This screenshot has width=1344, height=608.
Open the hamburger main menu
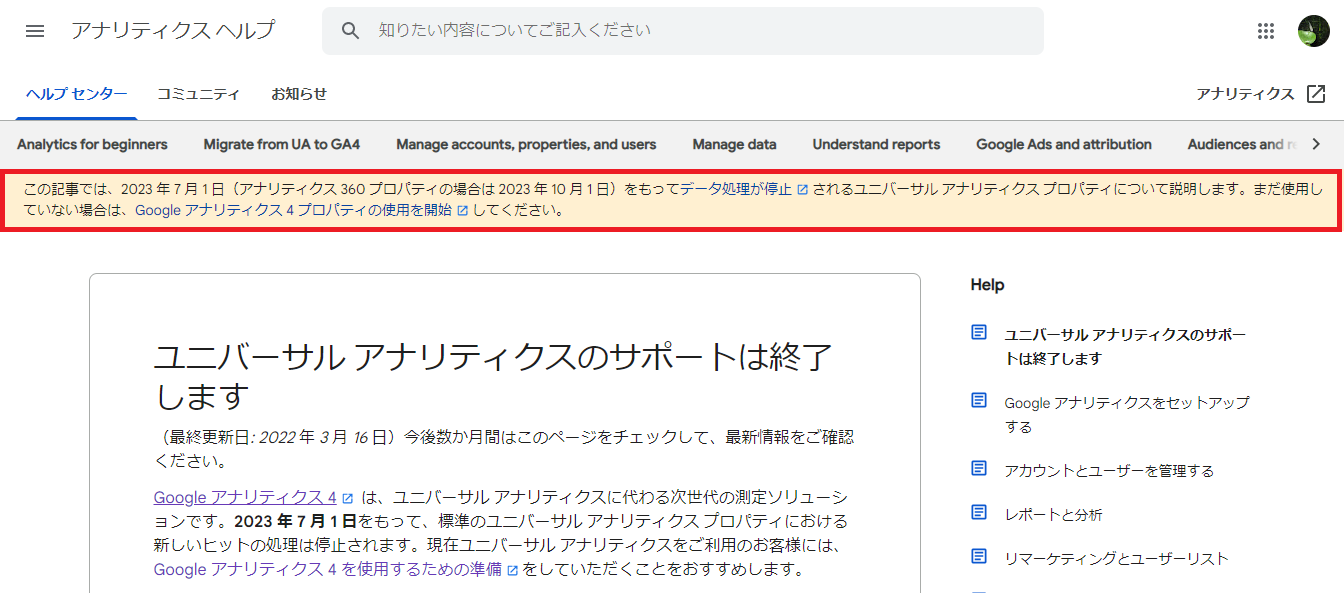[35, 31]
